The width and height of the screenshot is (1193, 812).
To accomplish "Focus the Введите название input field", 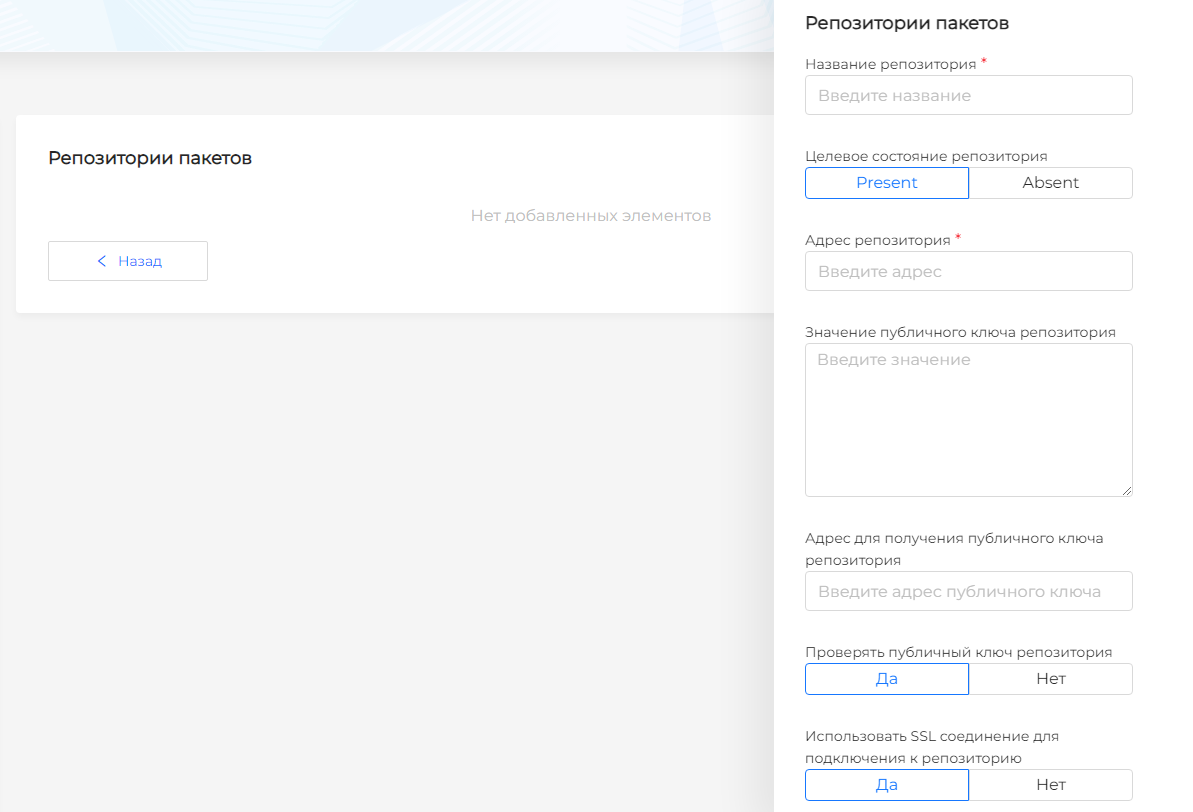I will [968, 96].
